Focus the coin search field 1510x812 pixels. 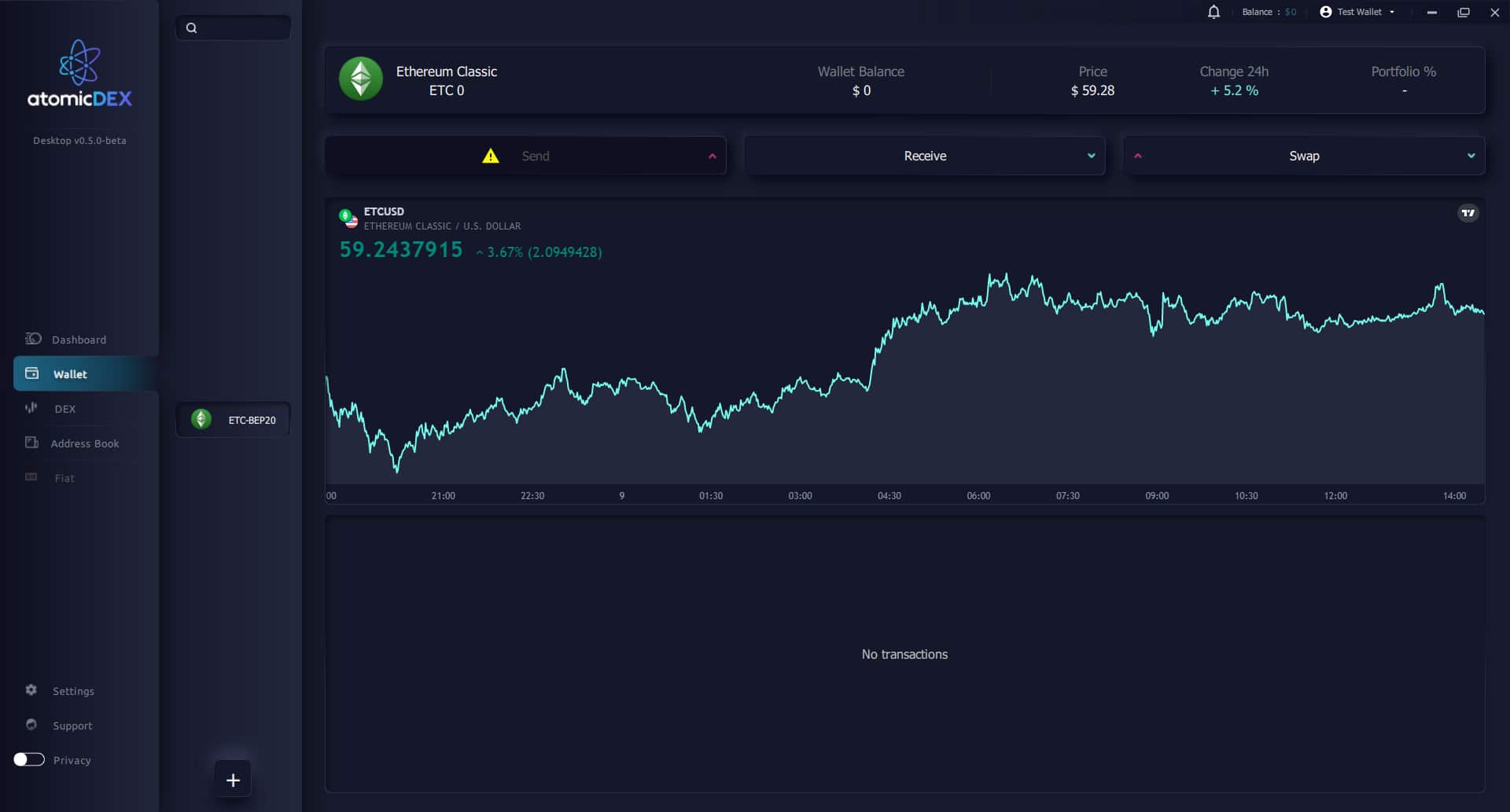pyautogui.click(x=234, y=28)
